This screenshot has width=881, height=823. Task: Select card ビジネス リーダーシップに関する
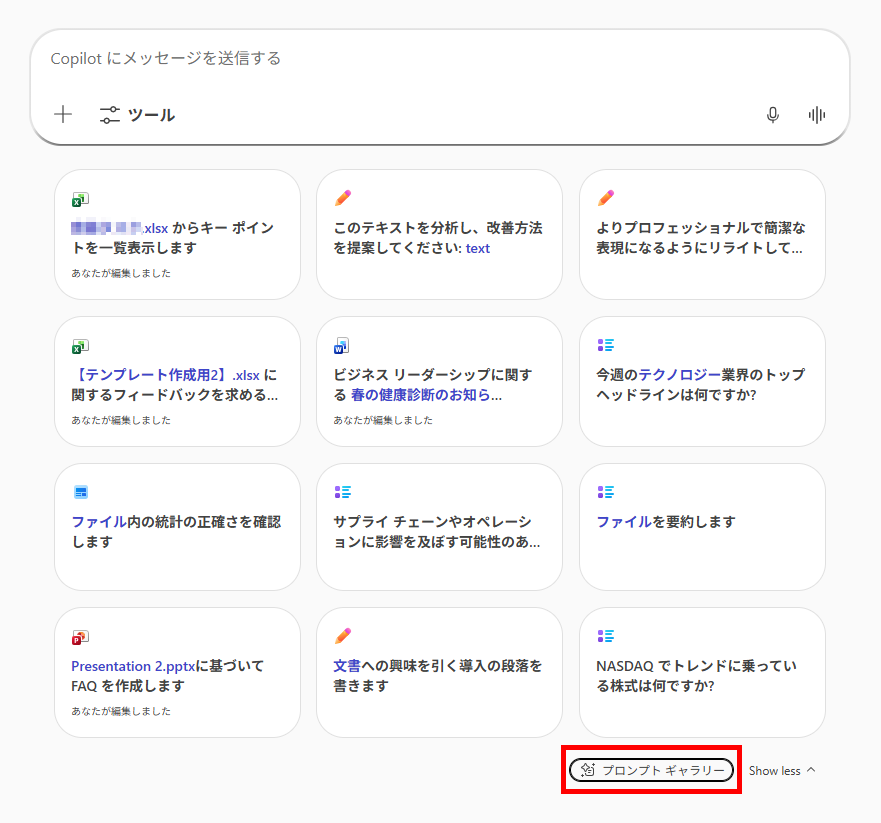[439, 382]
